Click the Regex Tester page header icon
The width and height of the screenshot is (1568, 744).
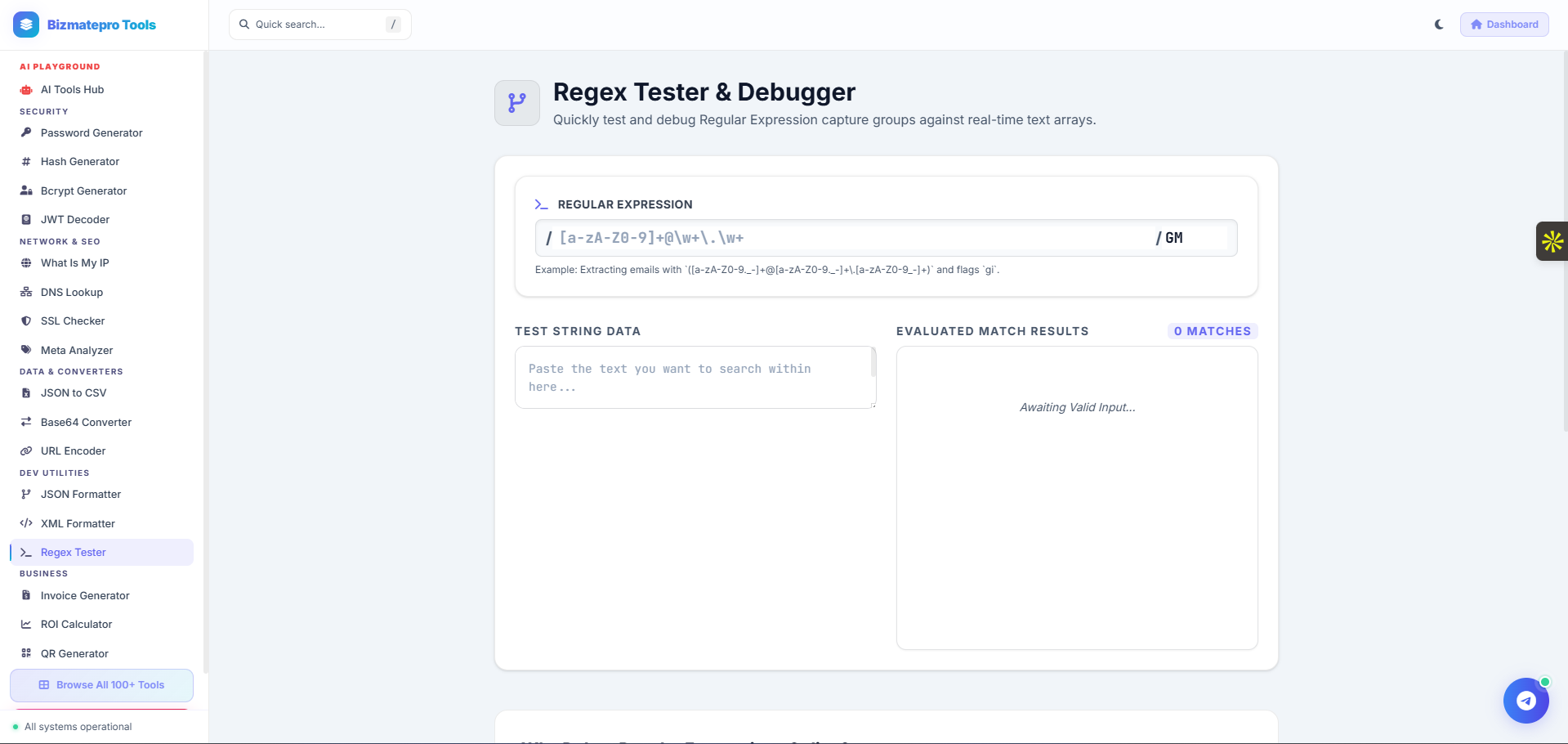517,103
